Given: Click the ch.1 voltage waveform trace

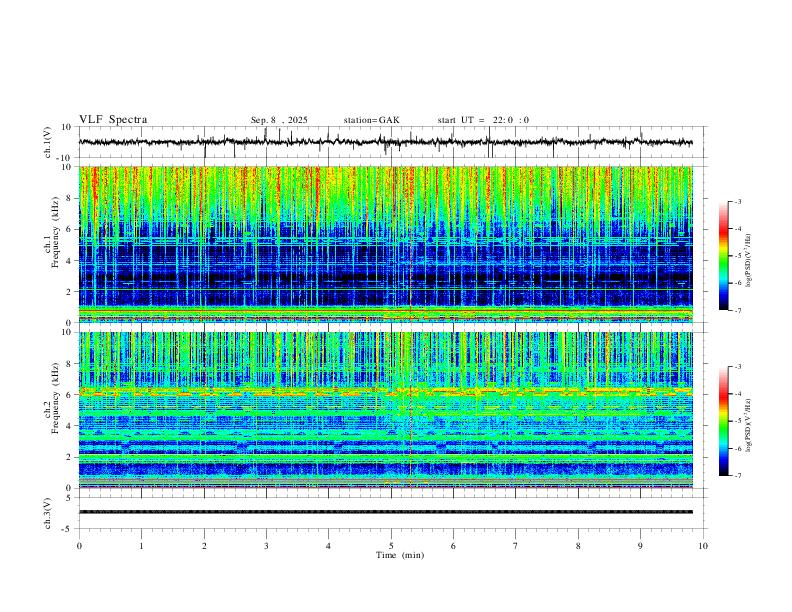Looking at the screenshot, I should pos(386,142).
